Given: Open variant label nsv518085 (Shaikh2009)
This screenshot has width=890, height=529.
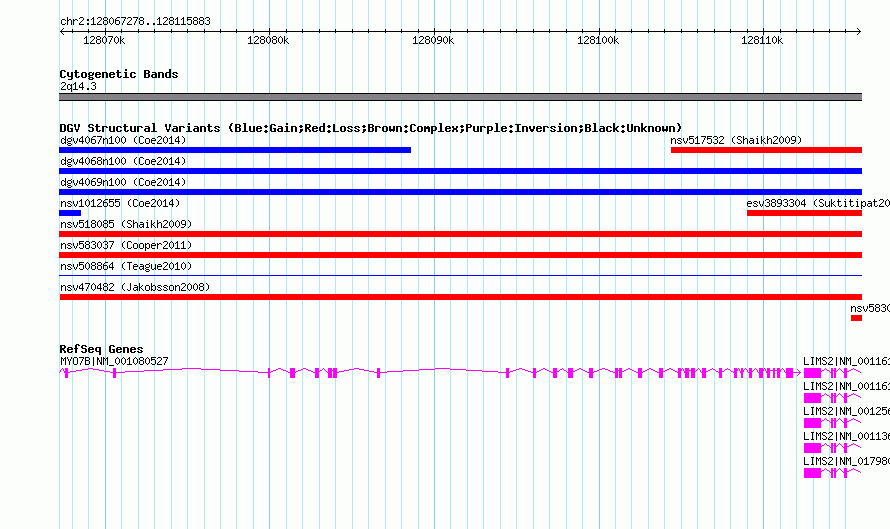Looking at the screenshot, I should 126,224.
